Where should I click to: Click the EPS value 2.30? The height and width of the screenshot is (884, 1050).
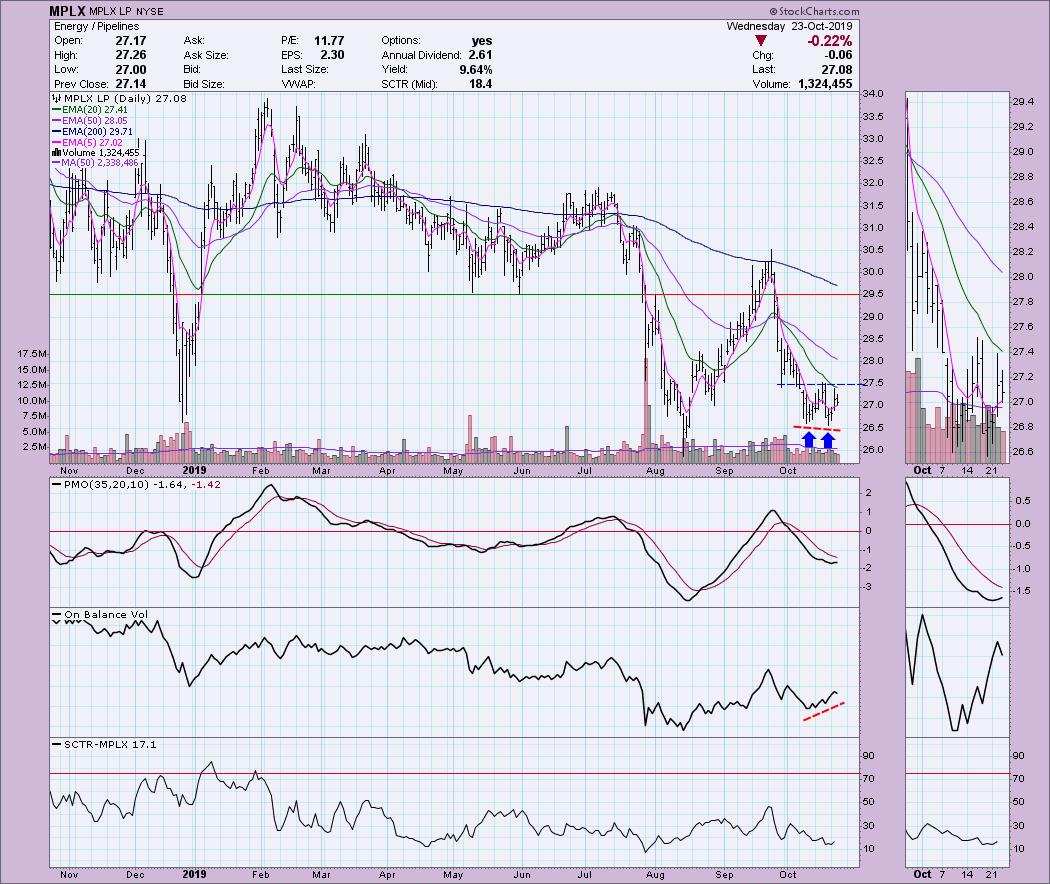tap(332, 55)
